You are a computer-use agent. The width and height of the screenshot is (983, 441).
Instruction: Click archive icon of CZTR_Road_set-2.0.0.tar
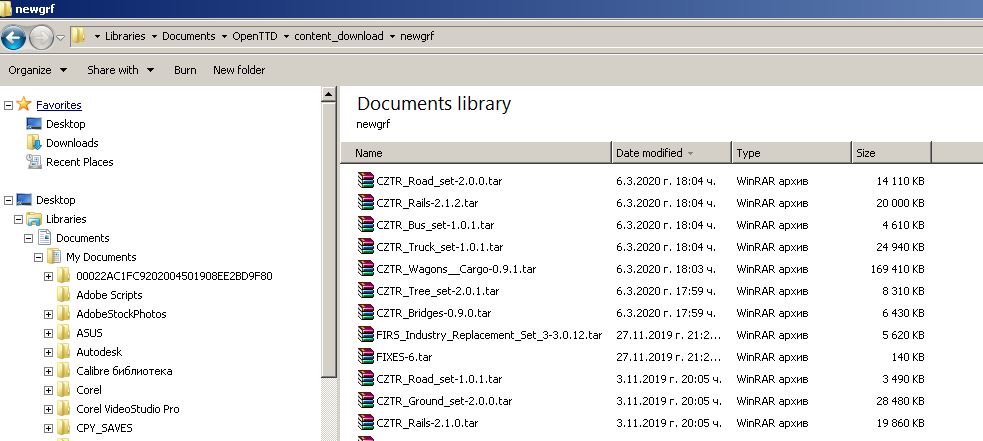[x=365, y=181]
